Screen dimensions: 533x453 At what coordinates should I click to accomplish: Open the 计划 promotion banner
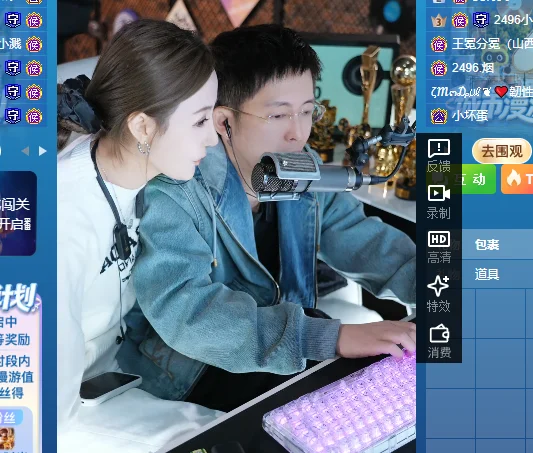(20, 367)
